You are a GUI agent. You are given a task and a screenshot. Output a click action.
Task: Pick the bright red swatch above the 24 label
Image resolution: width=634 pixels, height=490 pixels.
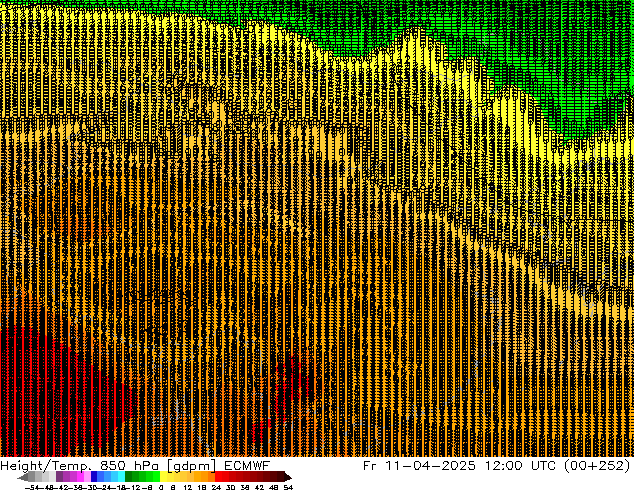point(218,476)
